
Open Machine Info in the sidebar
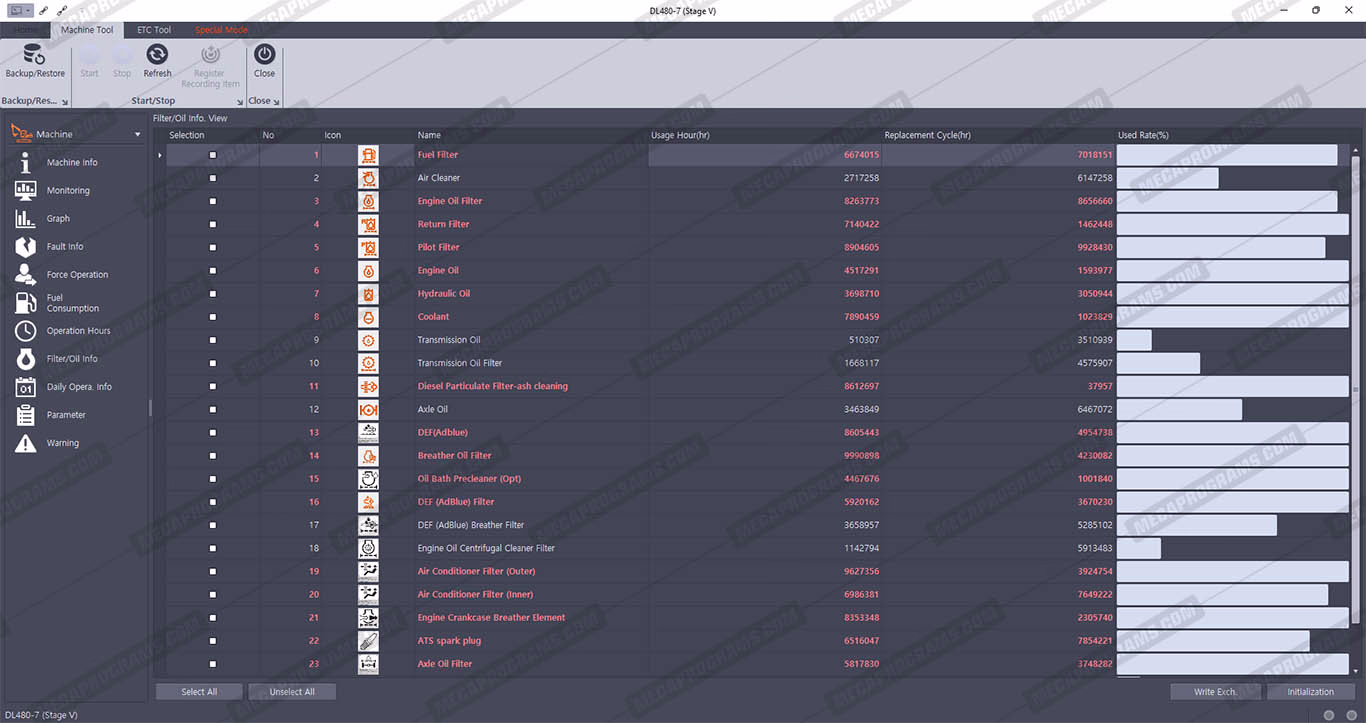pos(72,163)
